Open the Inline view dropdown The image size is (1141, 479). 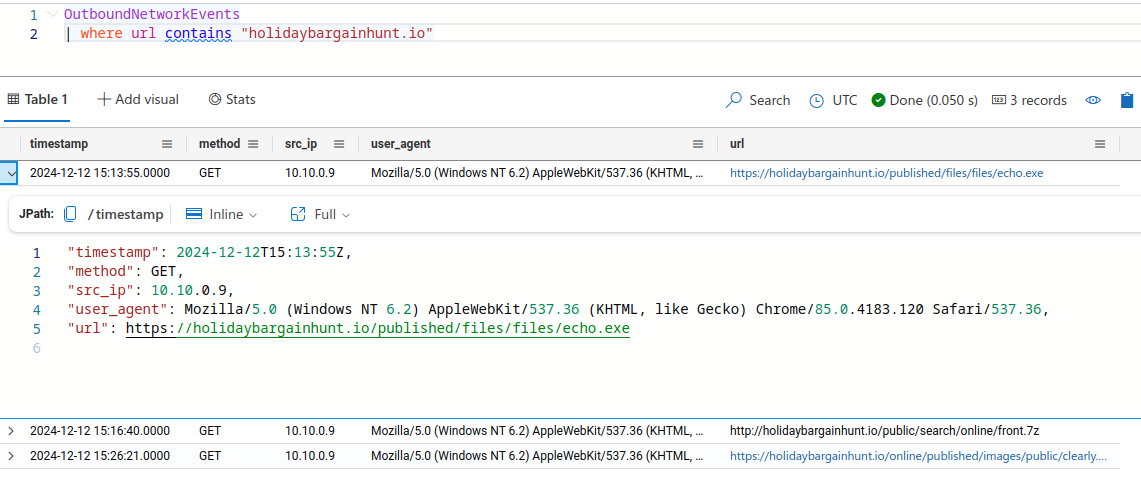tap(222, 214)
